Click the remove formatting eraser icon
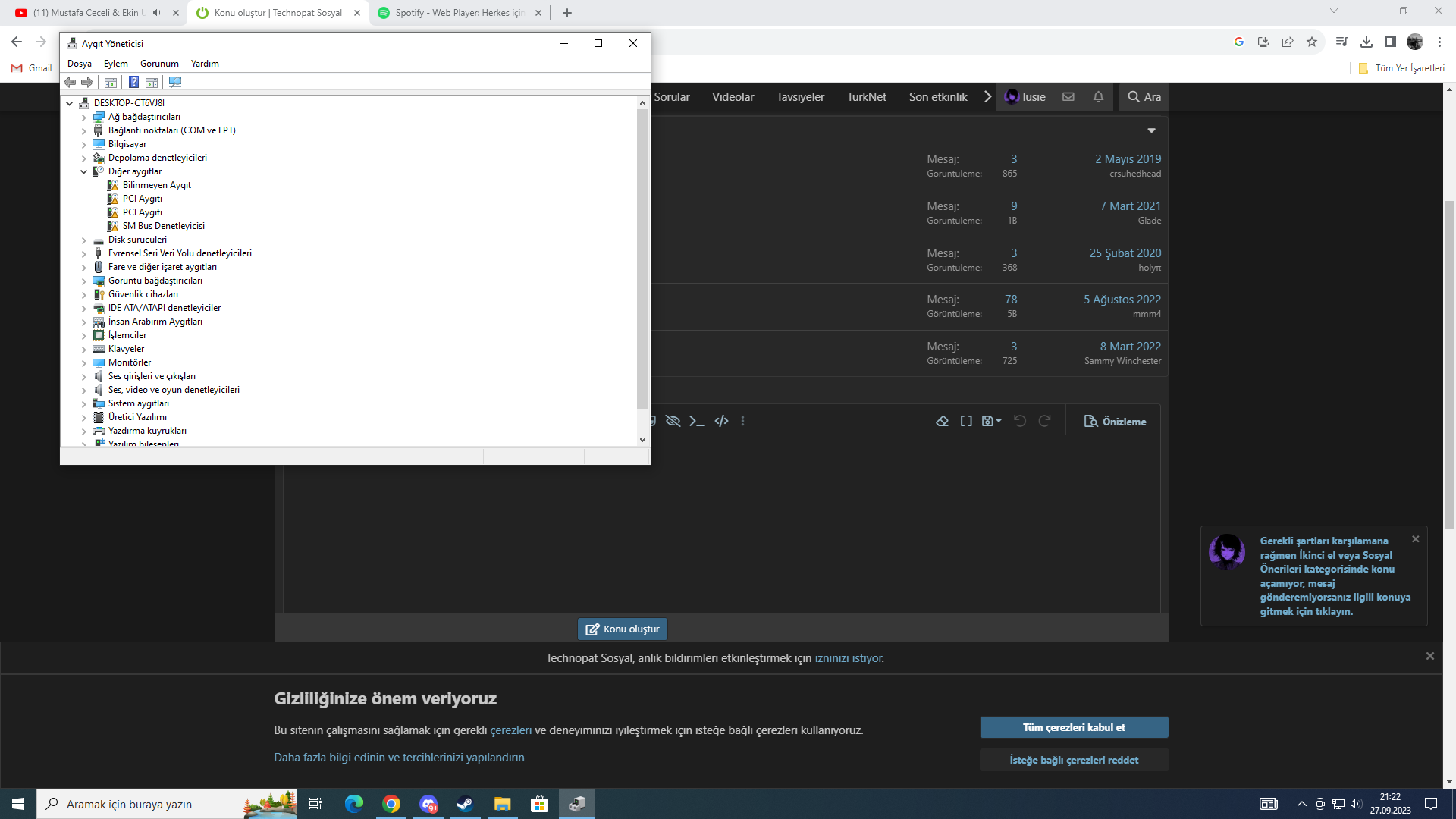 click(942, 421)
